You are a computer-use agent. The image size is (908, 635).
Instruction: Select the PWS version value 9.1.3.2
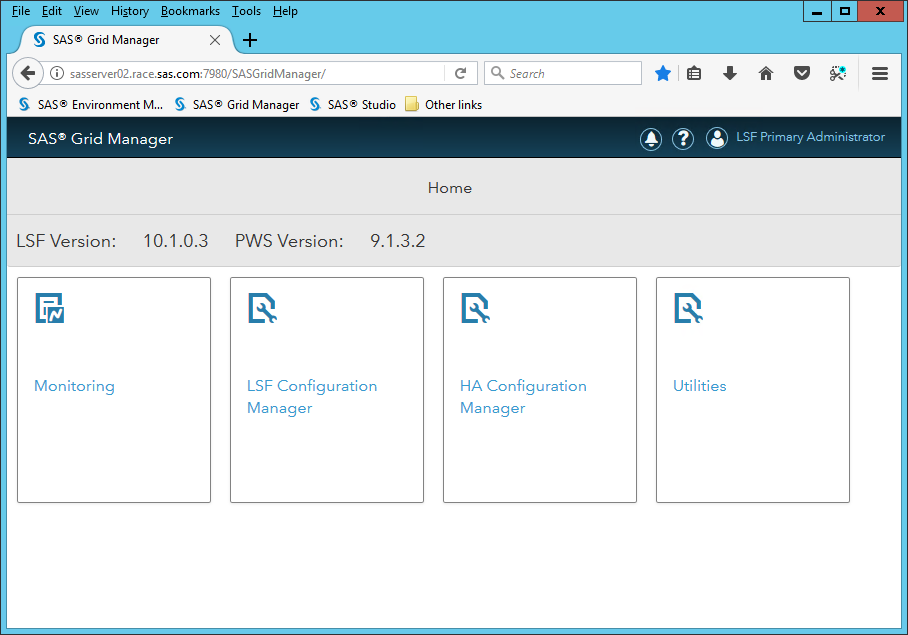point(398,241)
